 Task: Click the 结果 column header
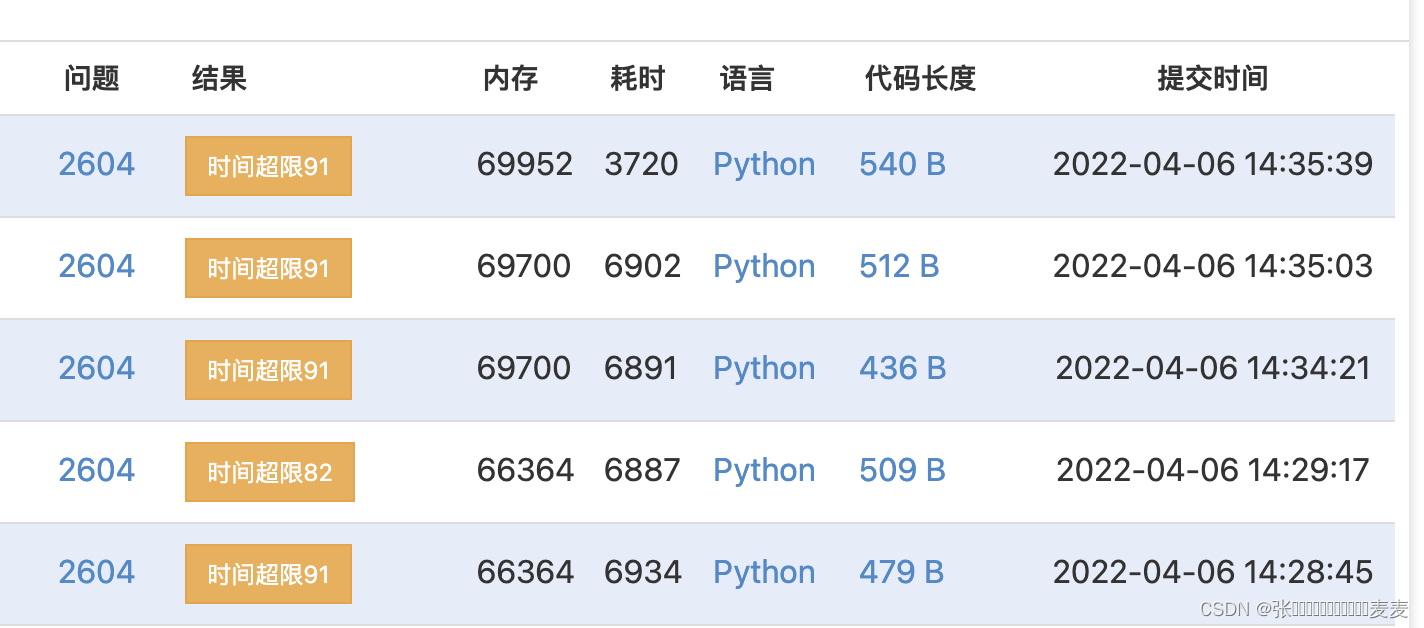coord(219,78)
